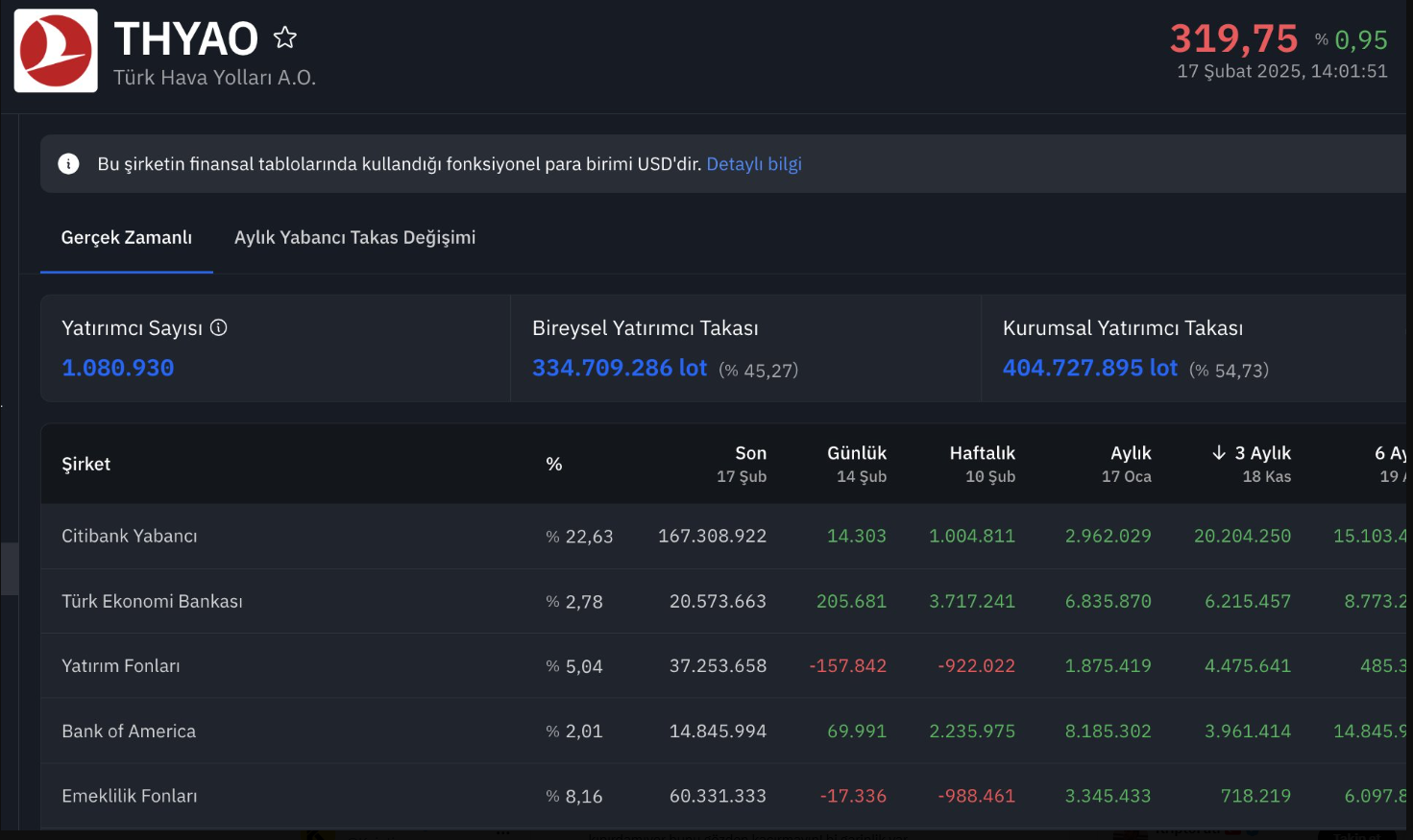Switch to Gerçek Zamanlı tab
The height and width of the screenshot is (840, 1413).
[x=126, y=238]
